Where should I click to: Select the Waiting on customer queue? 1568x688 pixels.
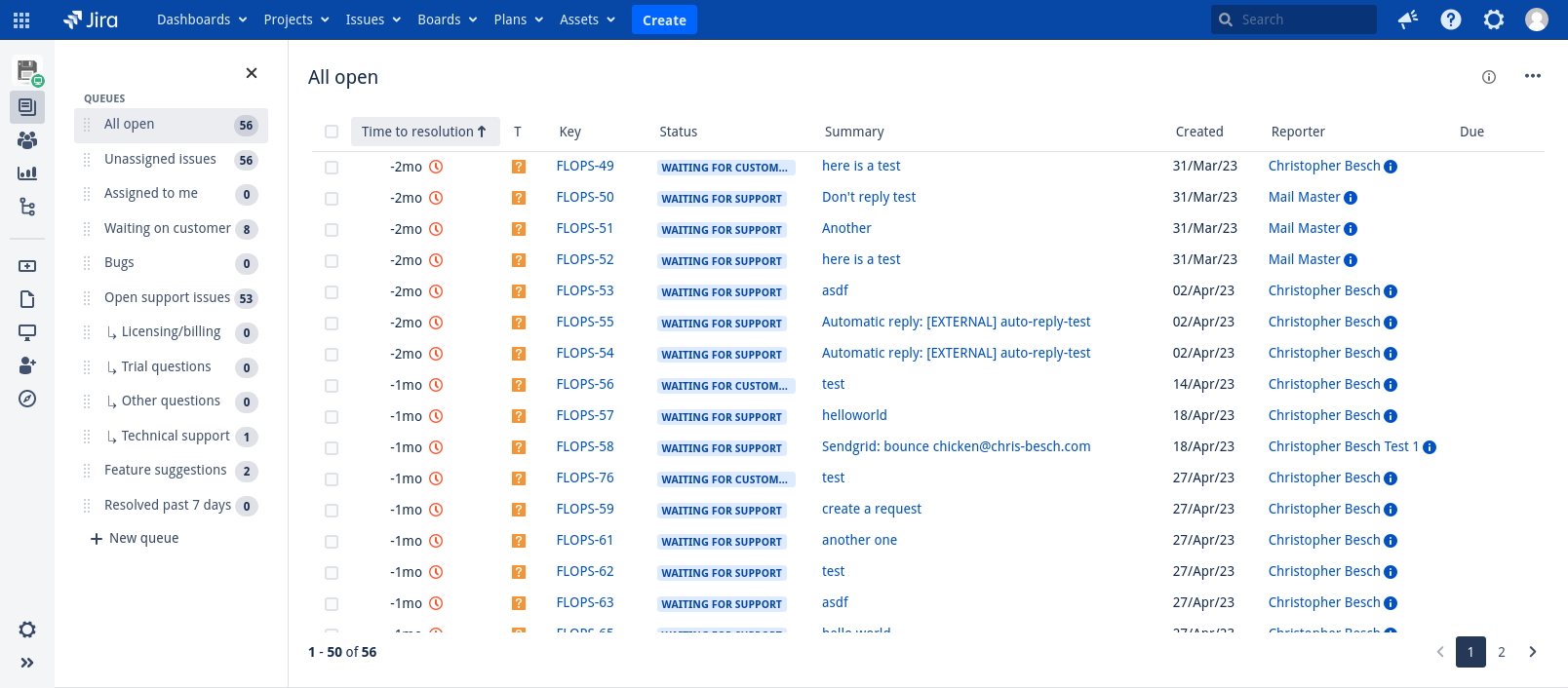[168, 228]
